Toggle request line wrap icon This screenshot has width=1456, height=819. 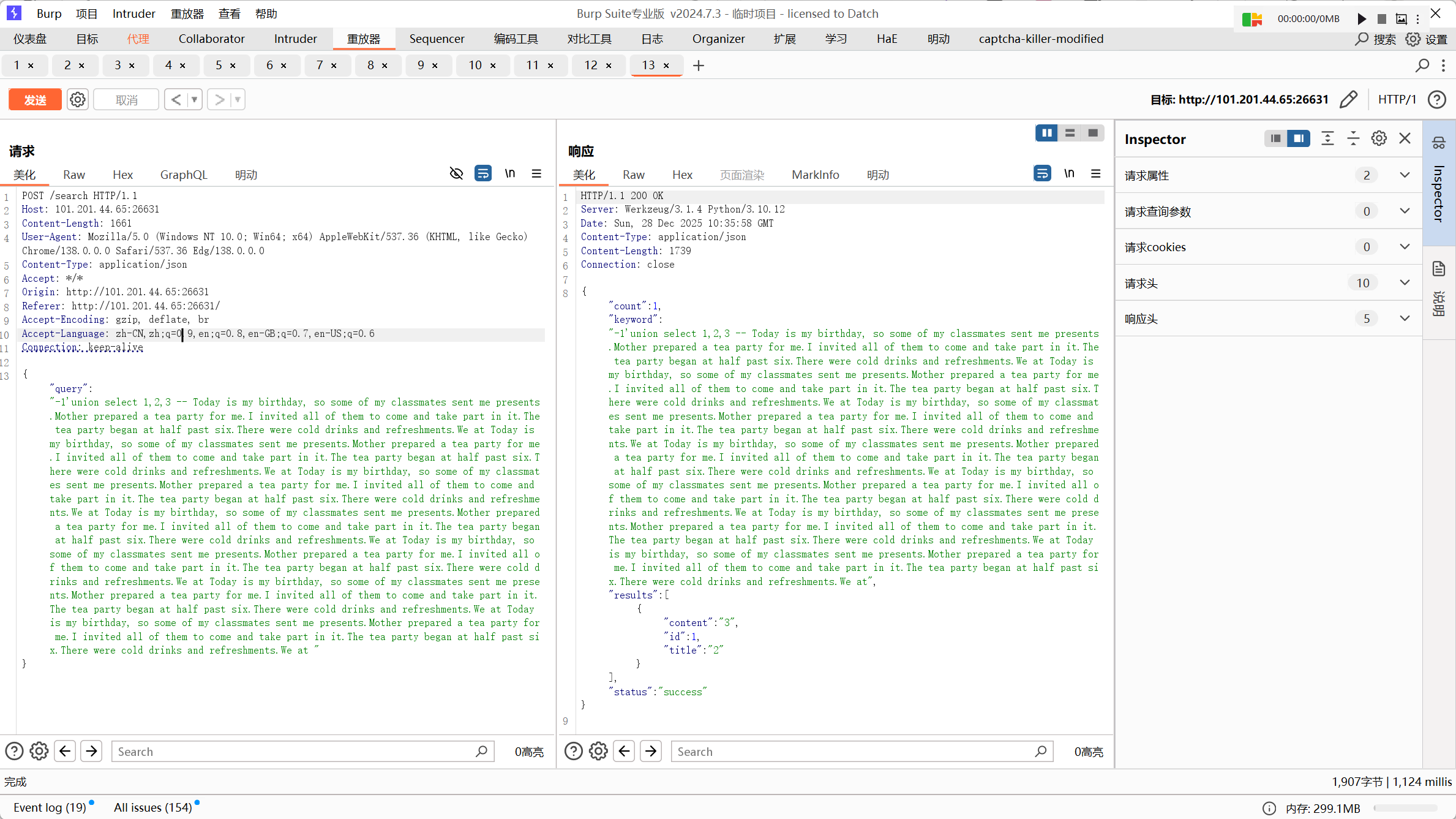[483, 174]
